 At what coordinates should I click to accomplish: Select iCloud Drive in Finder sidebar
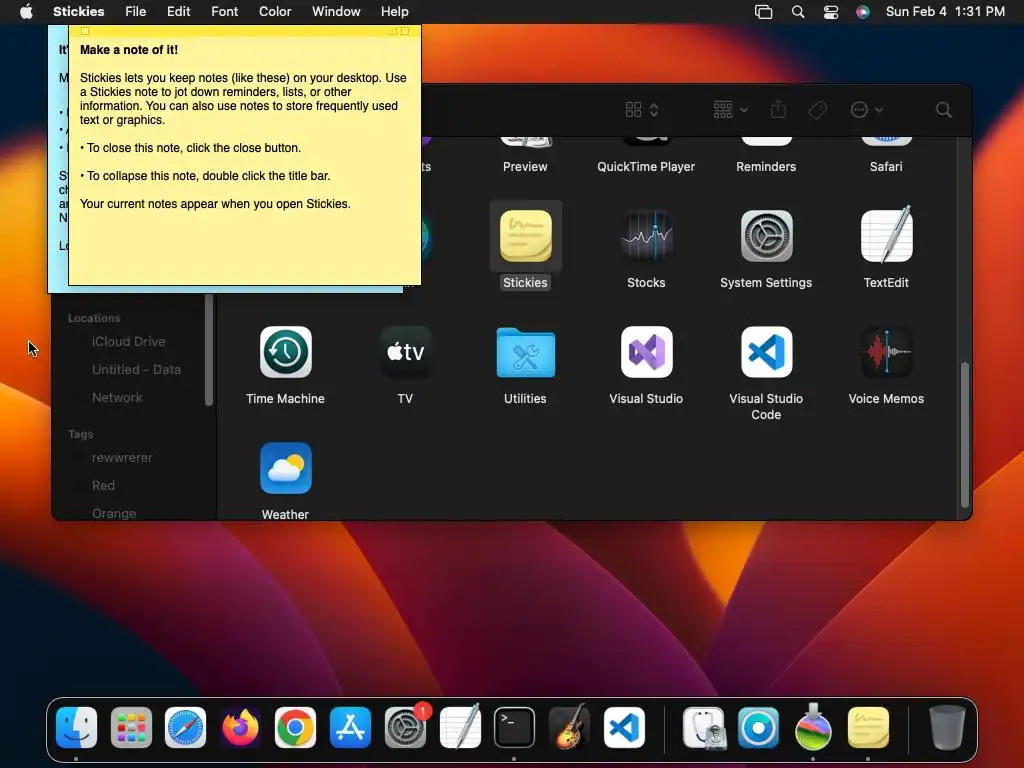tap(129, 342)
